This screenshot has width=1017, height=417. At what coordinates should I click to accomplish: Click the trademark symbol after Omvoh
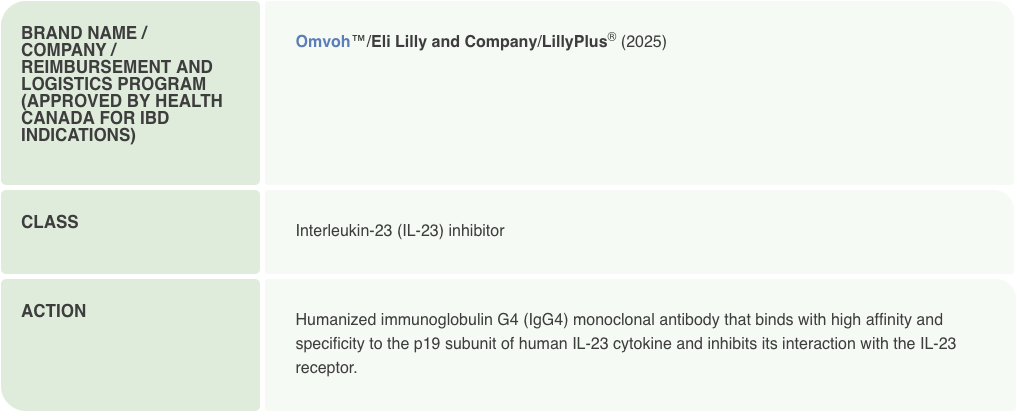tap(358, 43)
